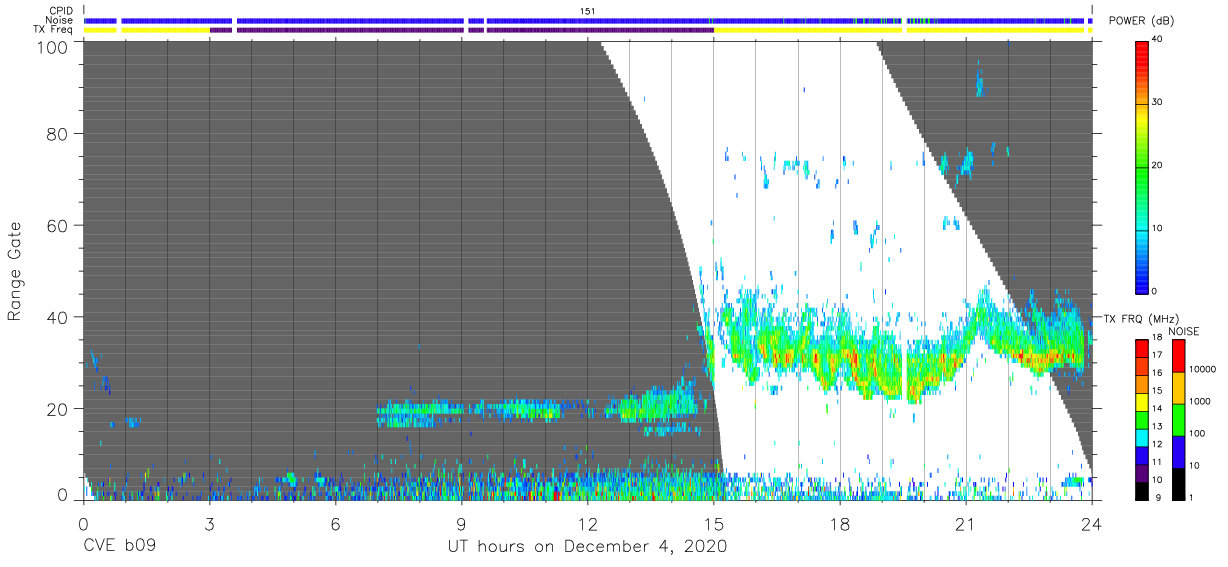
Task: Click the "TX Freq" row label
Action: click(55, 30)
